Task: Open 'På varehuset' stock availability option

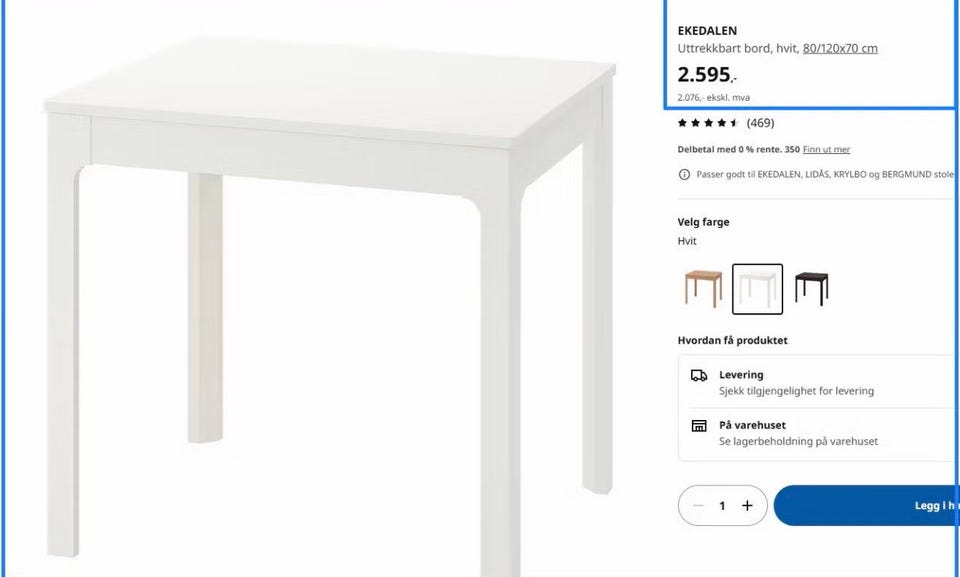Action: [819, 433]
